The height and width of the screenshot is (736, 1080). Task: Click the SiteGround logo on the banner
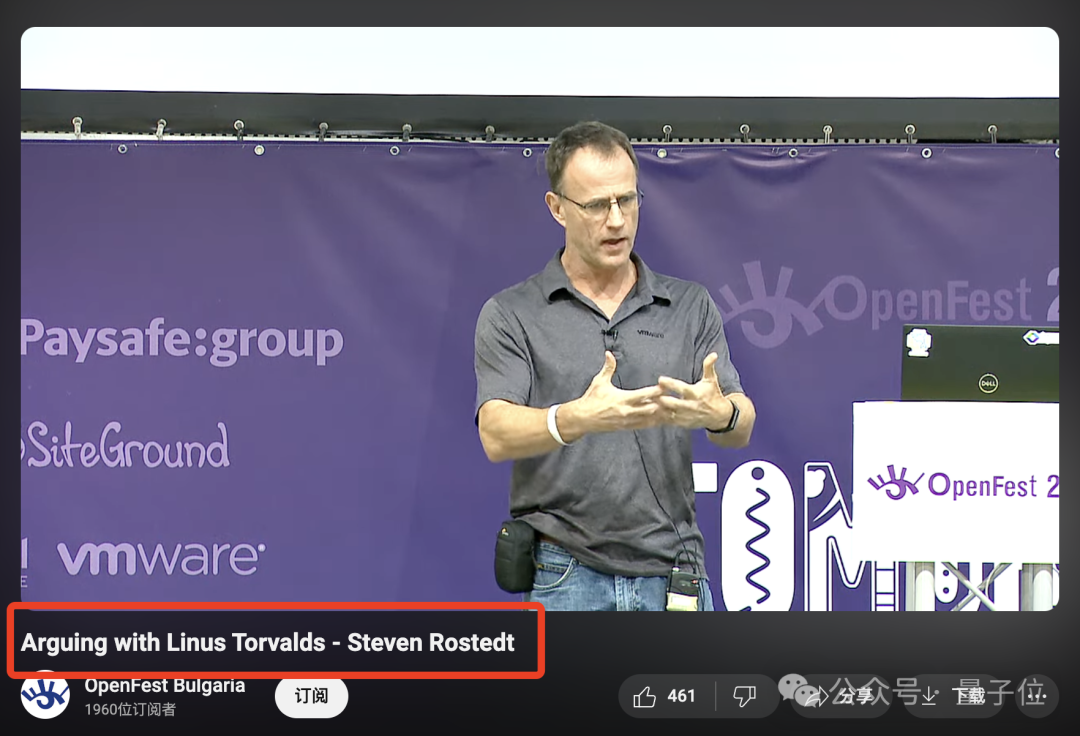125,445
